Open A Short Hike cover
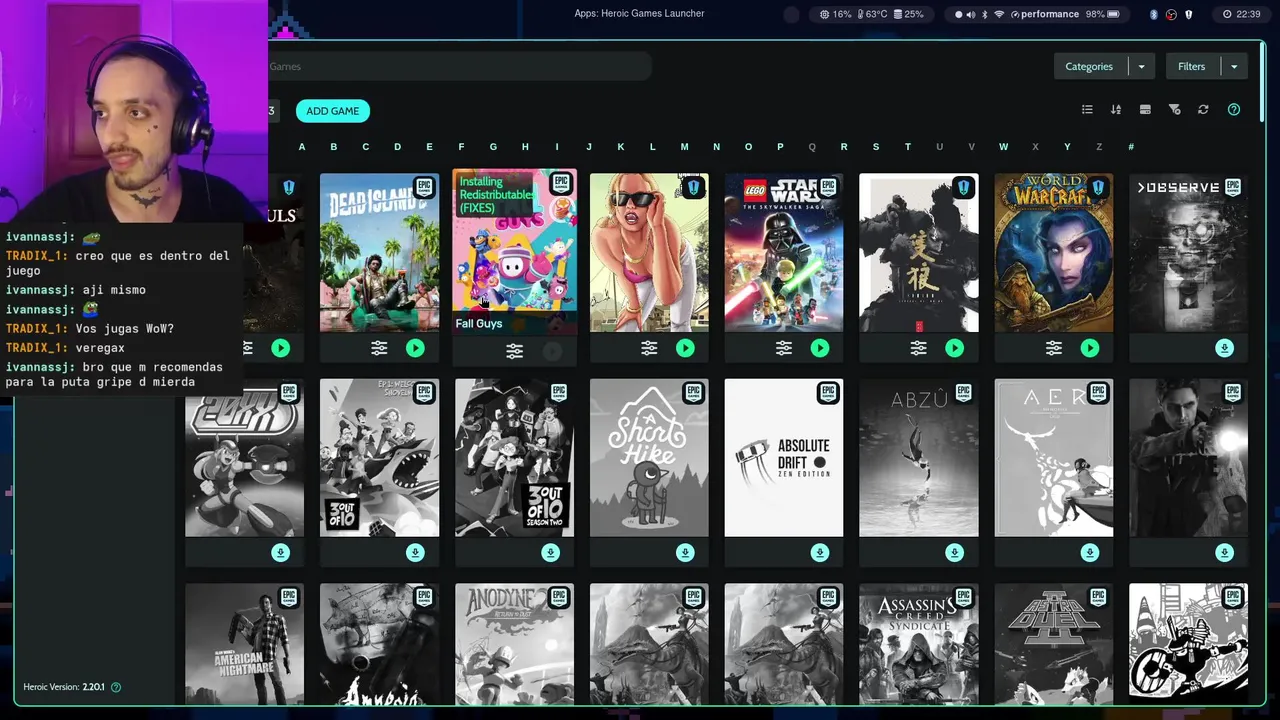1280x720 pixels. (649, 458)
